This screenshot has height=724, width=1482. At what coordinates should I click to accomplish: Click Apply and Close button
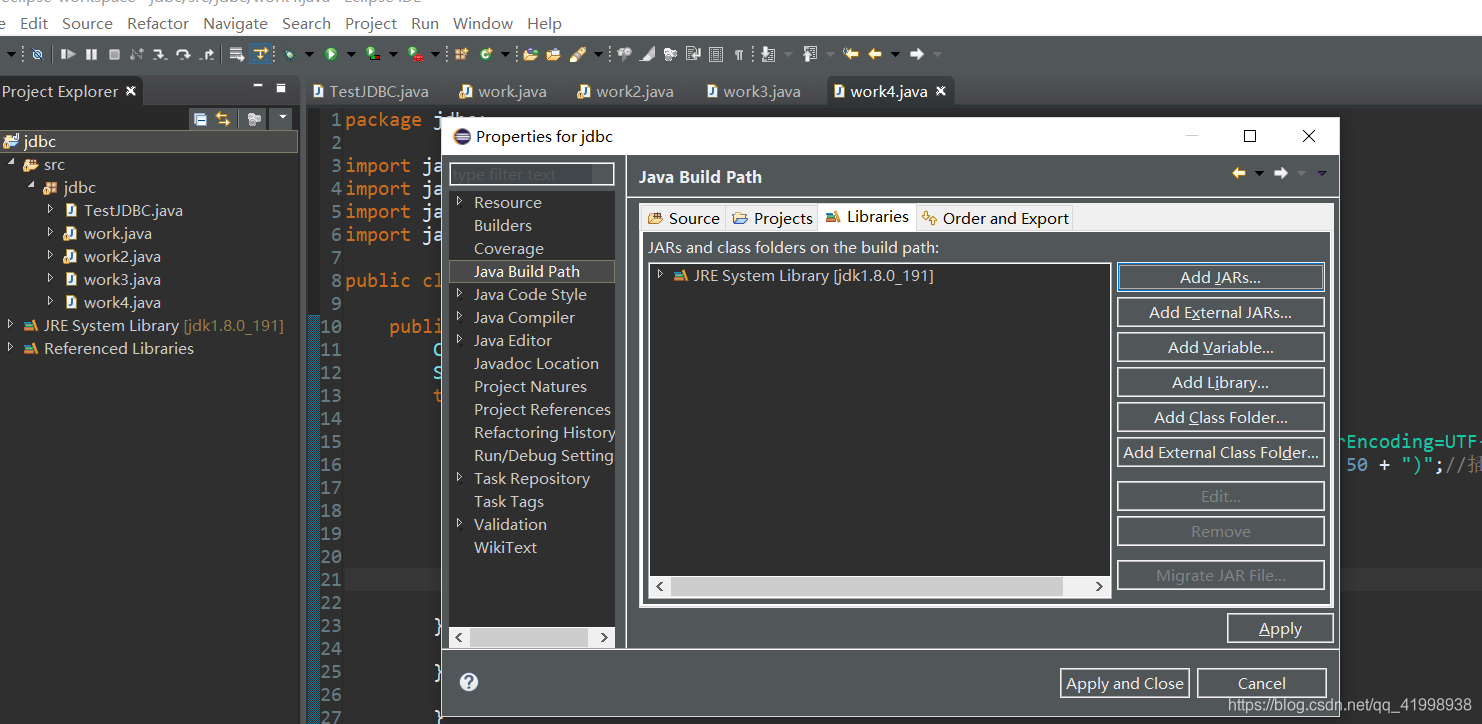1125,683
